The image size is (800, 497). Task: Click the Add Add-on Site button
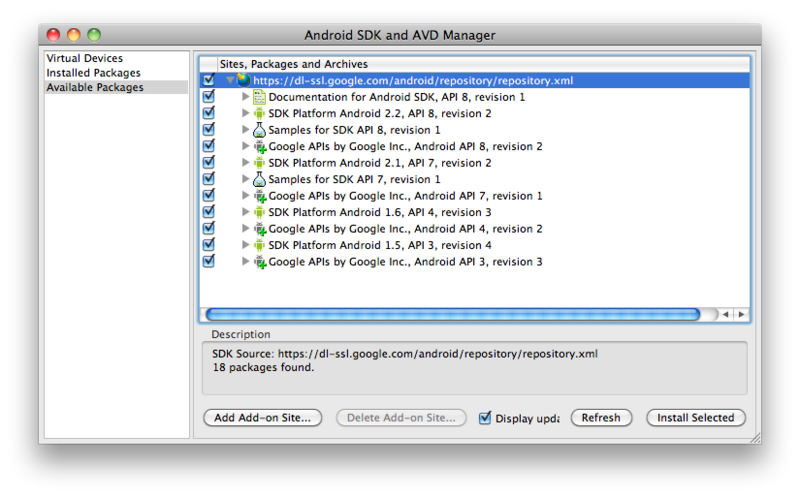(x=262, y=418)
